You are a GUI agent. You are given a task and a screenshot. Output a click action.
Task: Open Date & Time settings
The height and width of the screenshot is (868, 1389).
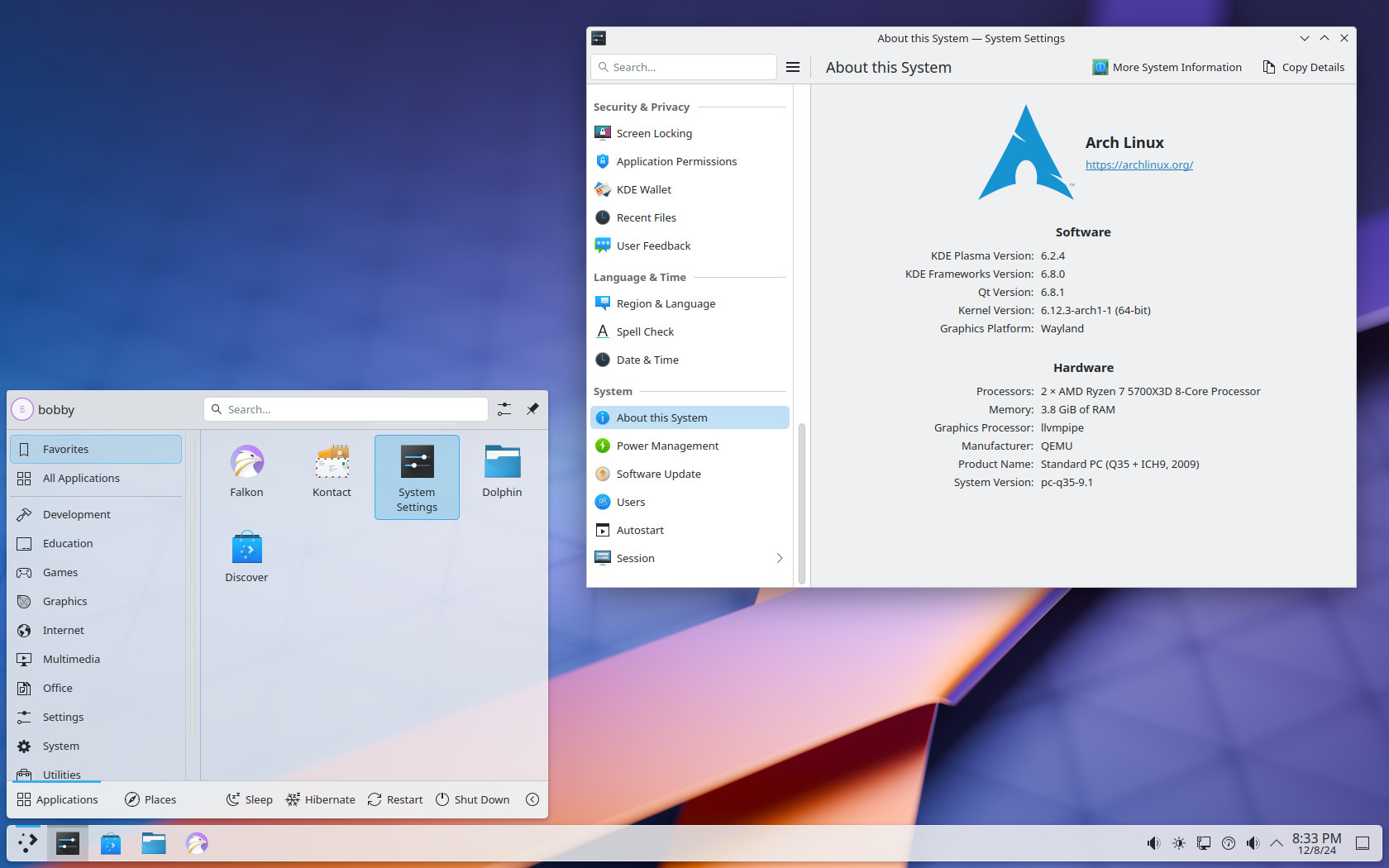click(x=690, y=360)
